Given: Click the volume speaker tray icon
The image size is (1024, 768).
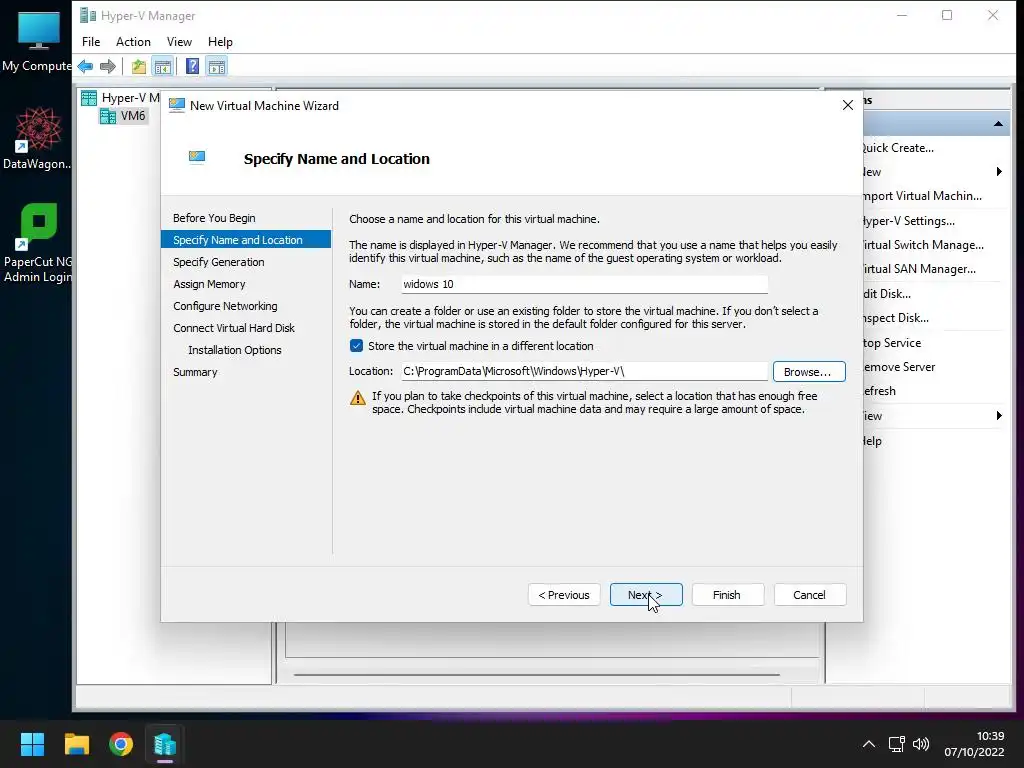Looking at the screenshot, I should coord(921,744).
